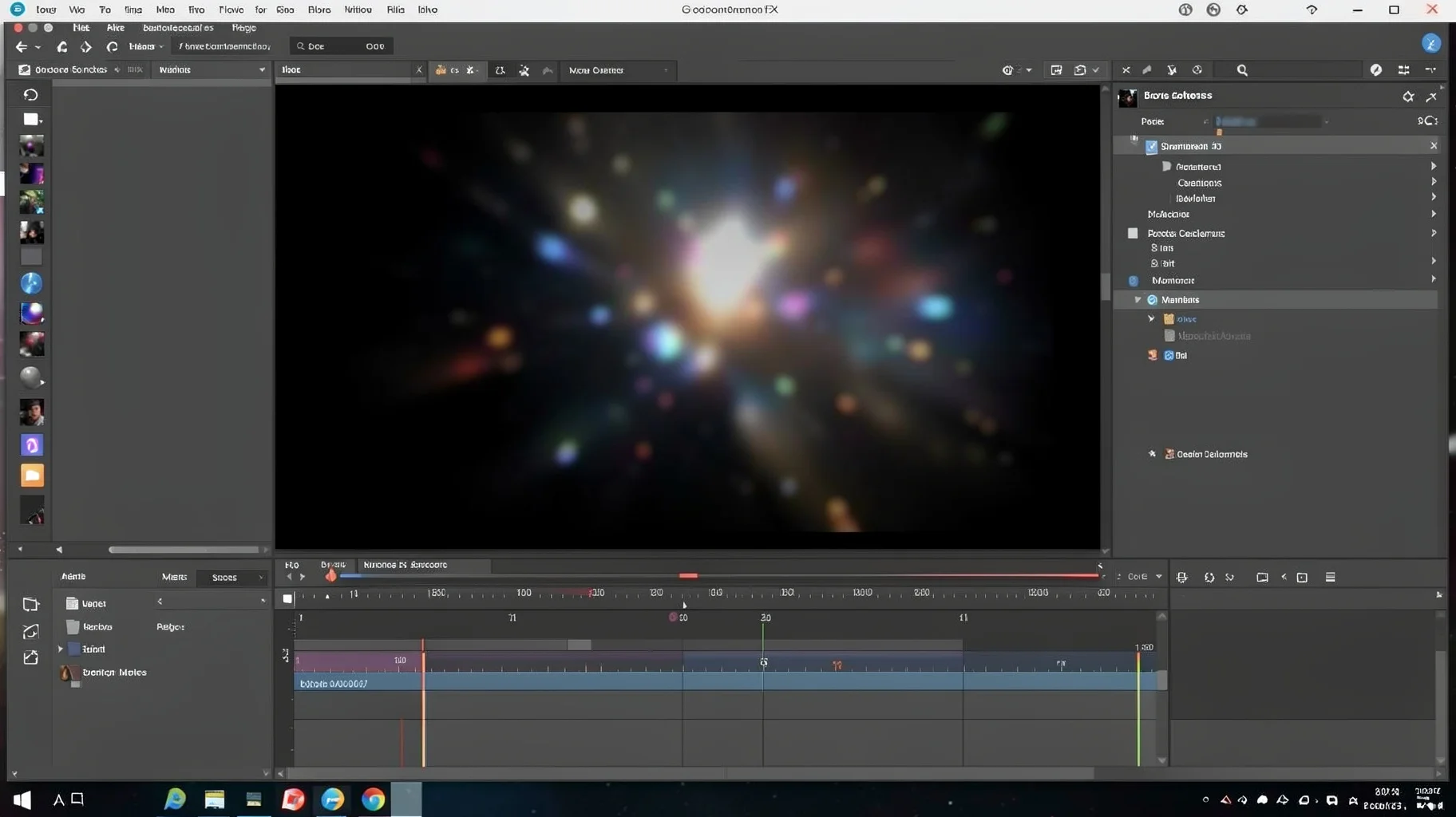This screenshot has width=1456, height=817.
Task: Expand the Caenicoxs row arrow
Action: point(1434,182)
